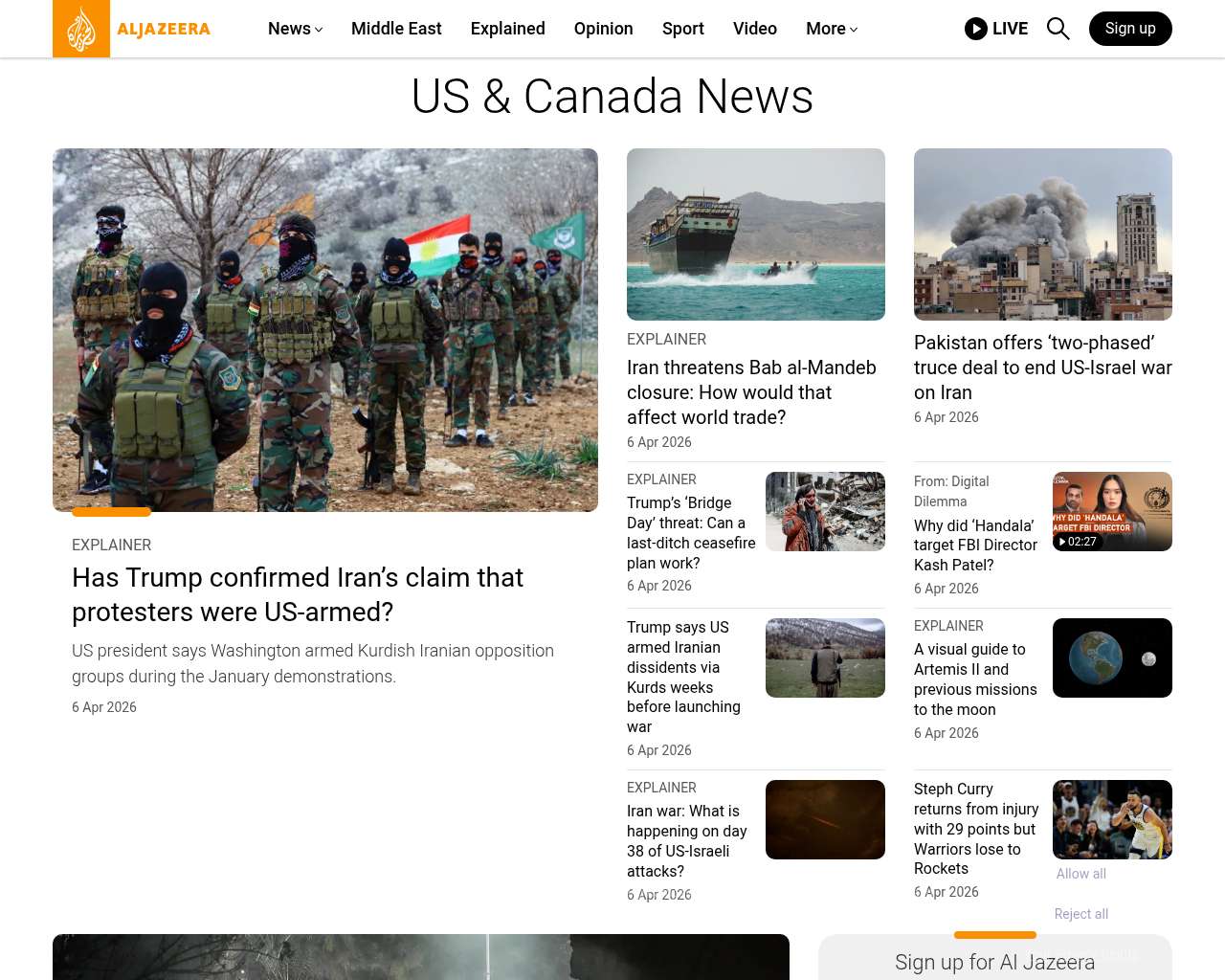Open the search magnifier icon
This screenshot has width=1225, height=980.
[x=1058, y=29]
